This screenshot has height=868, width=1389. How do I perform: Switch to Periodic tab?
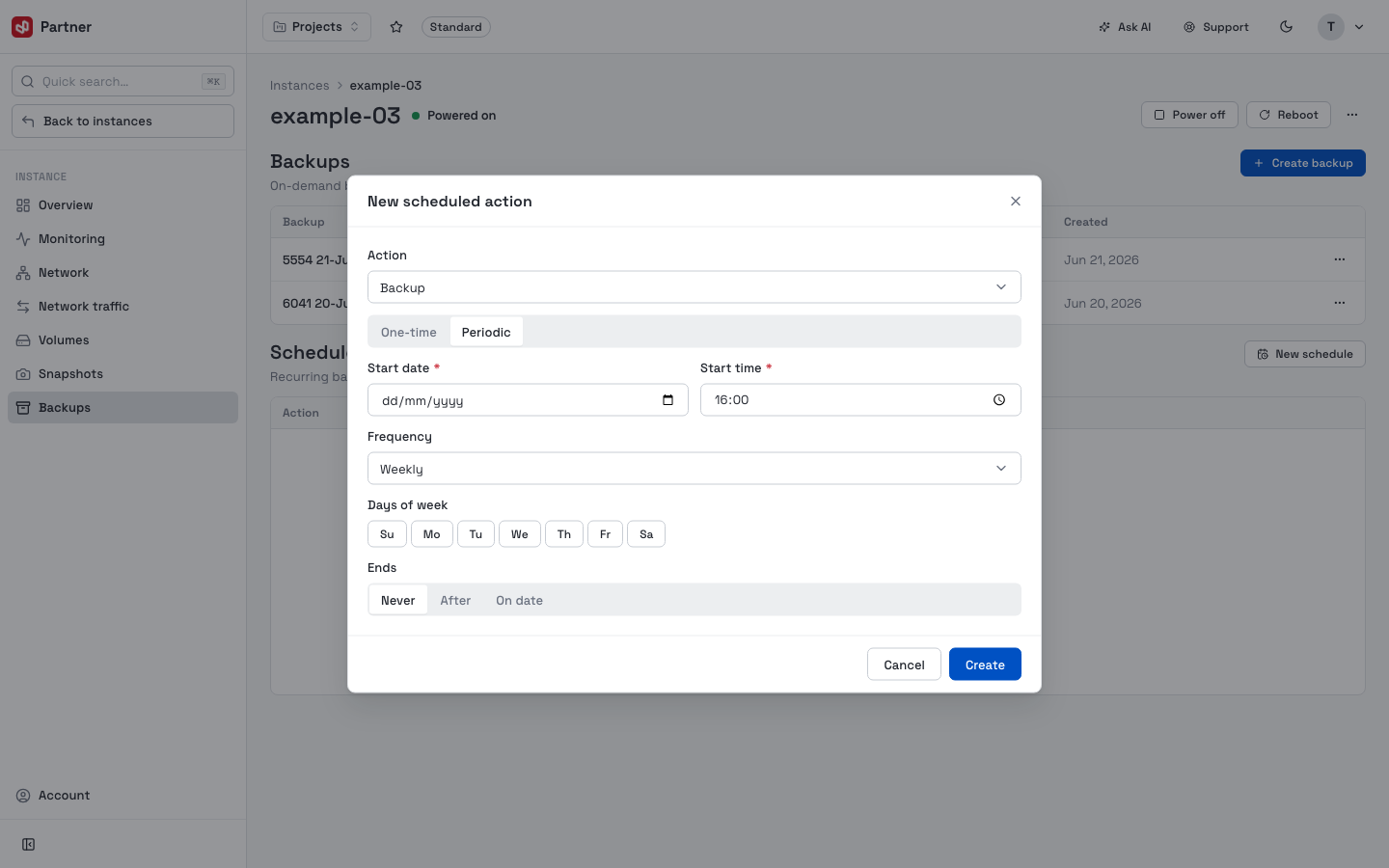coord(486,332)
